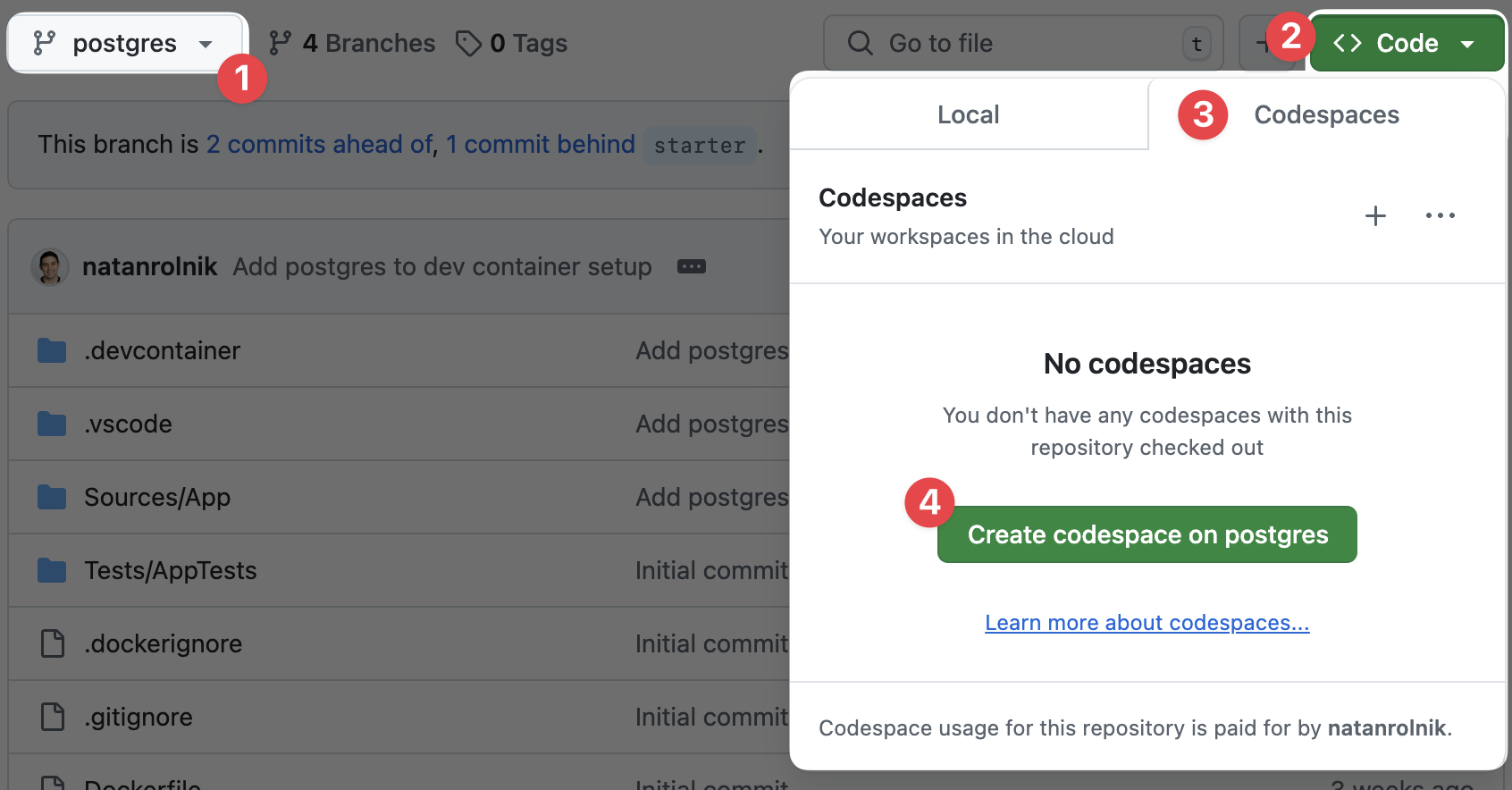This screenshot has width=1512, height=790.
Task: Open the Learn more about codespaces link
Action: (x=1147, y=622)
